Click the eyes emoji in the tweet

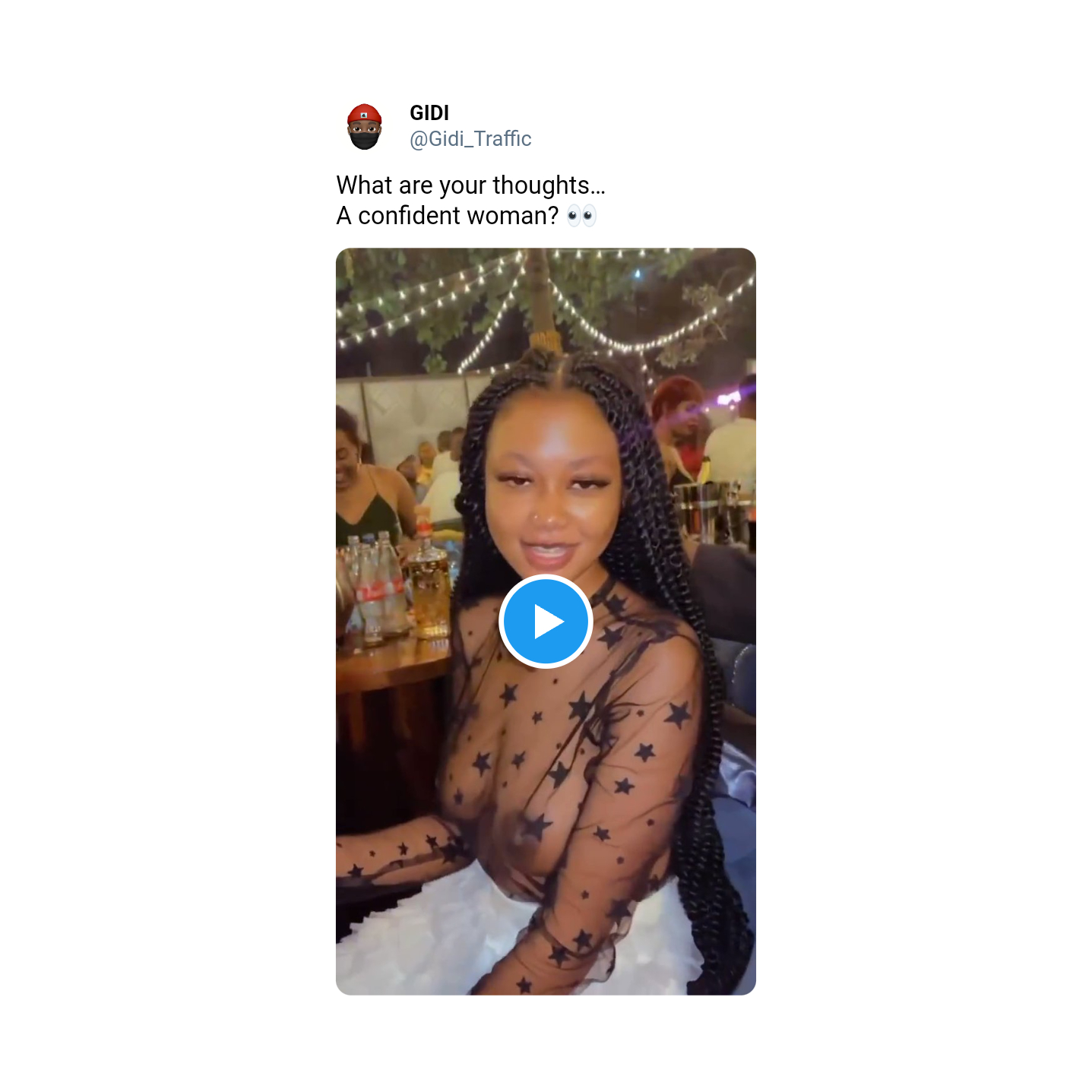click(582, 216)
